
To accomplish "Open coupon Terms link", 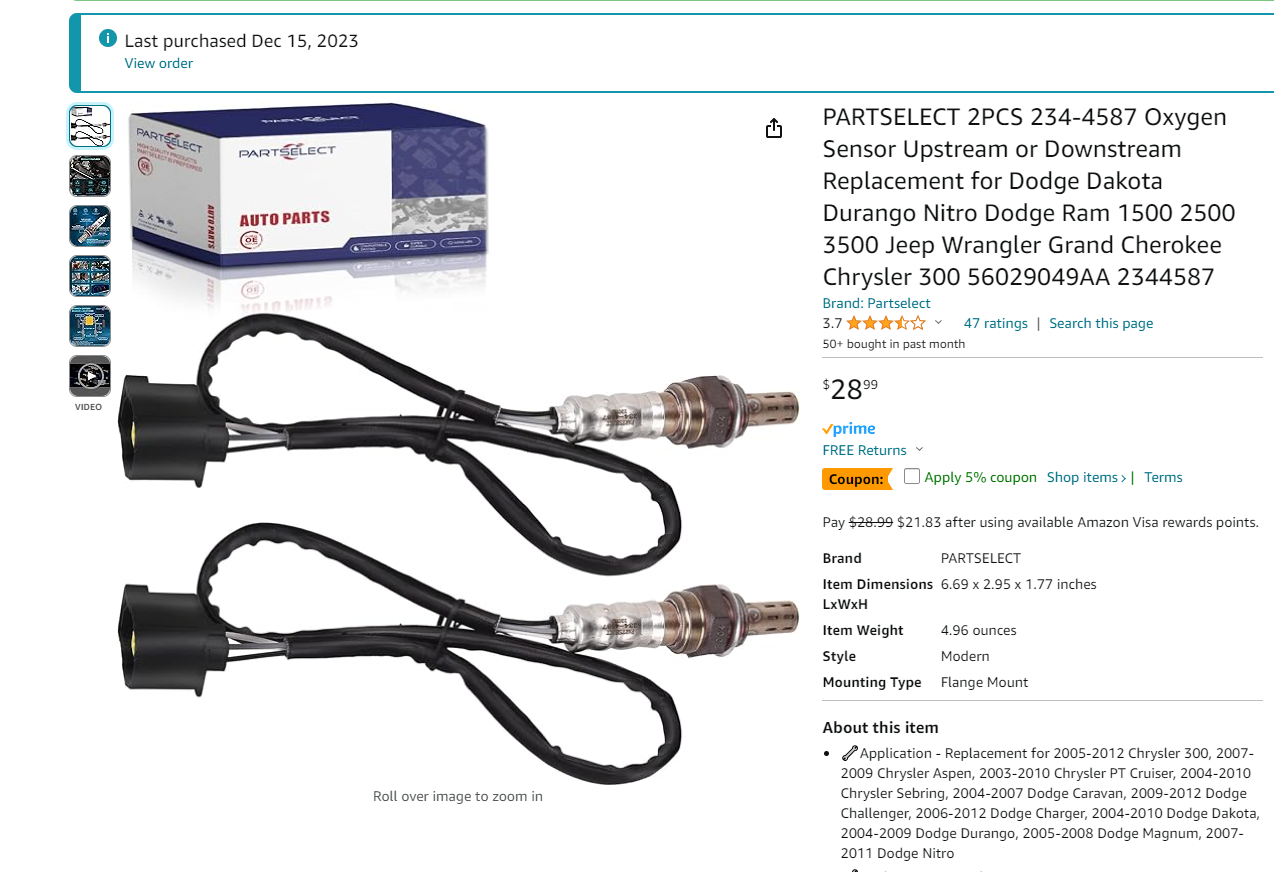I will 1163,477.
